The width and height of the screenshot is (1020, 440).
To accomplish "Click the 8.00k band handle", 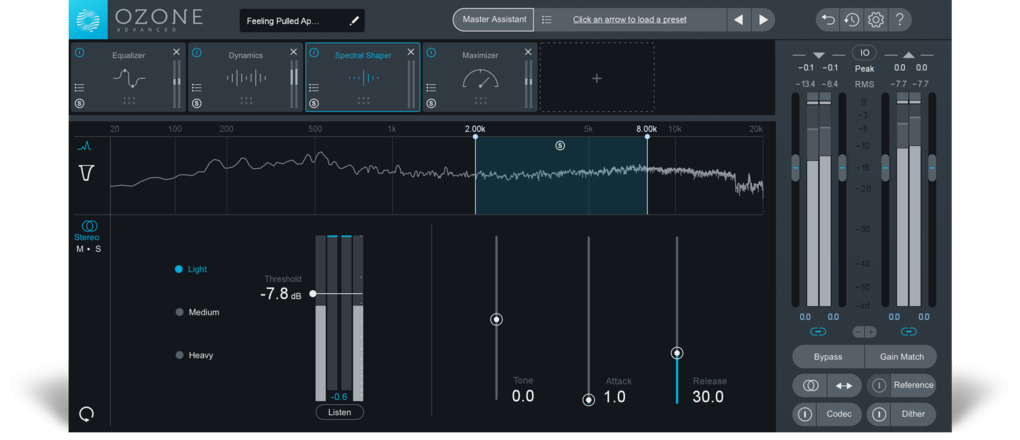I will coord(647,137).
